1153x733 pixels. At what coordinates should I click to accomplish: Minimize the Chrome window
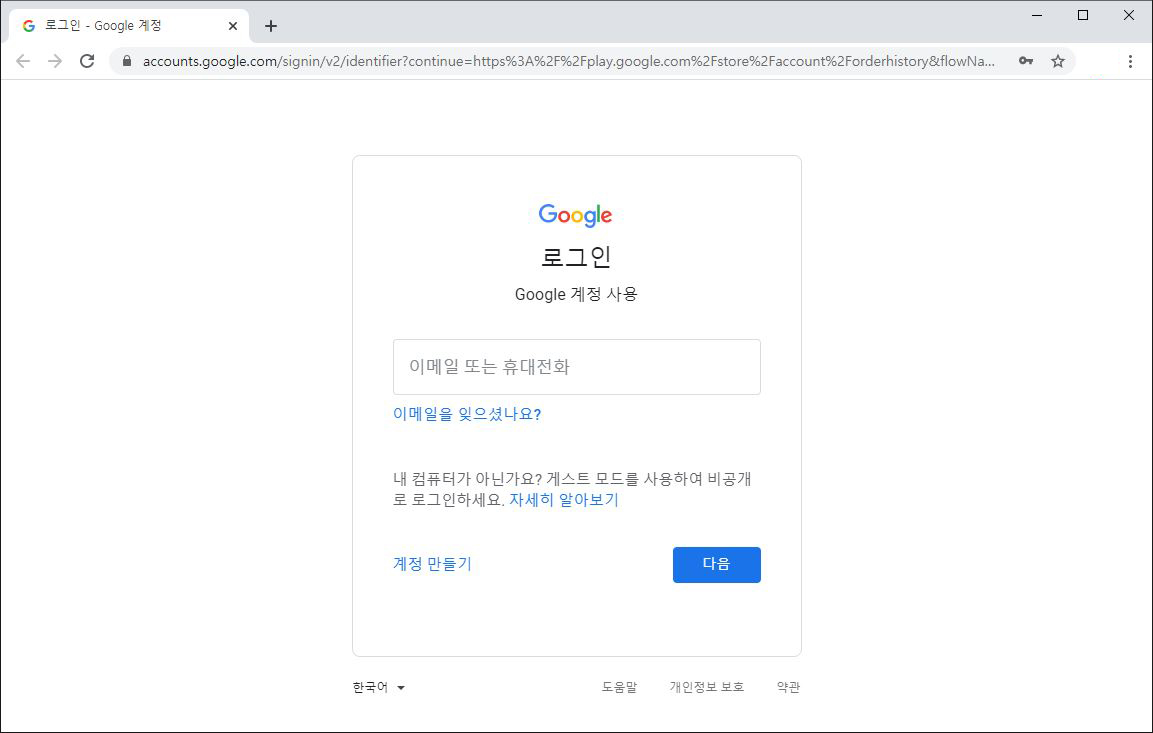pyautogui.click(x=1037, y=15)
